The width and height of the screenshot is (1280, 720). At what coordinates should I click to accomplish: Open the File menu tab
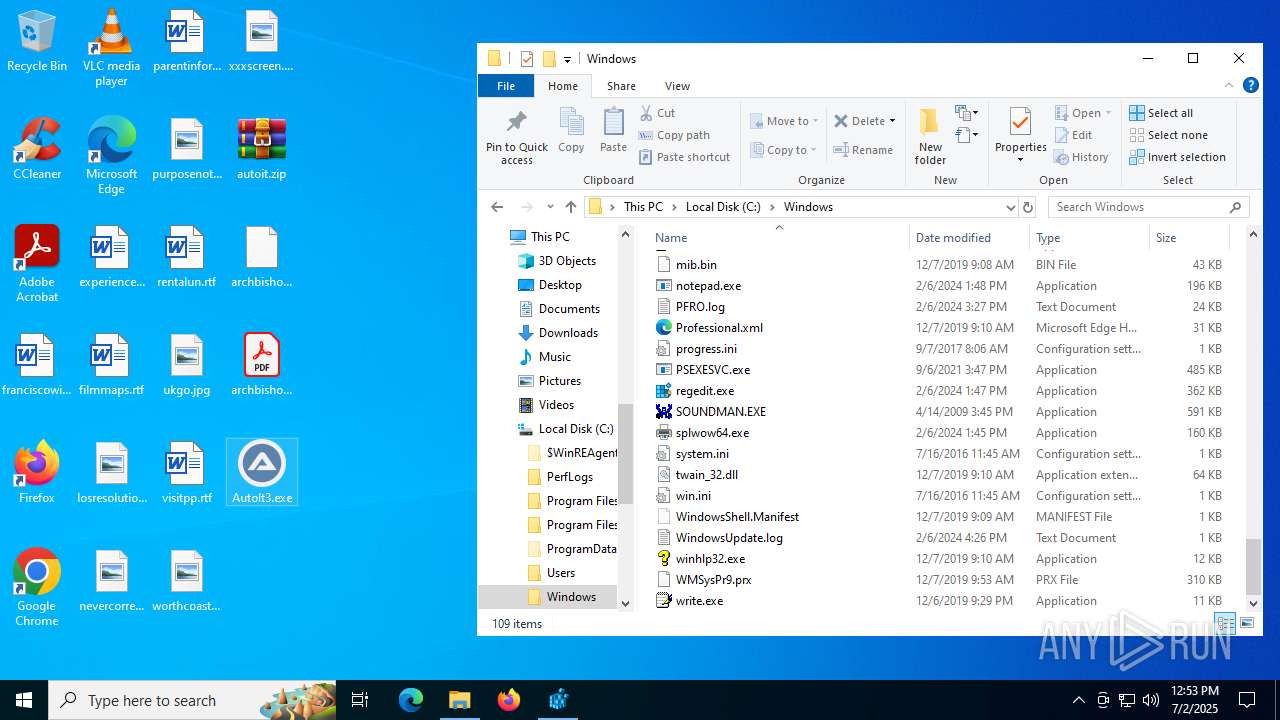pyautogui.click(x=506, y=86)
